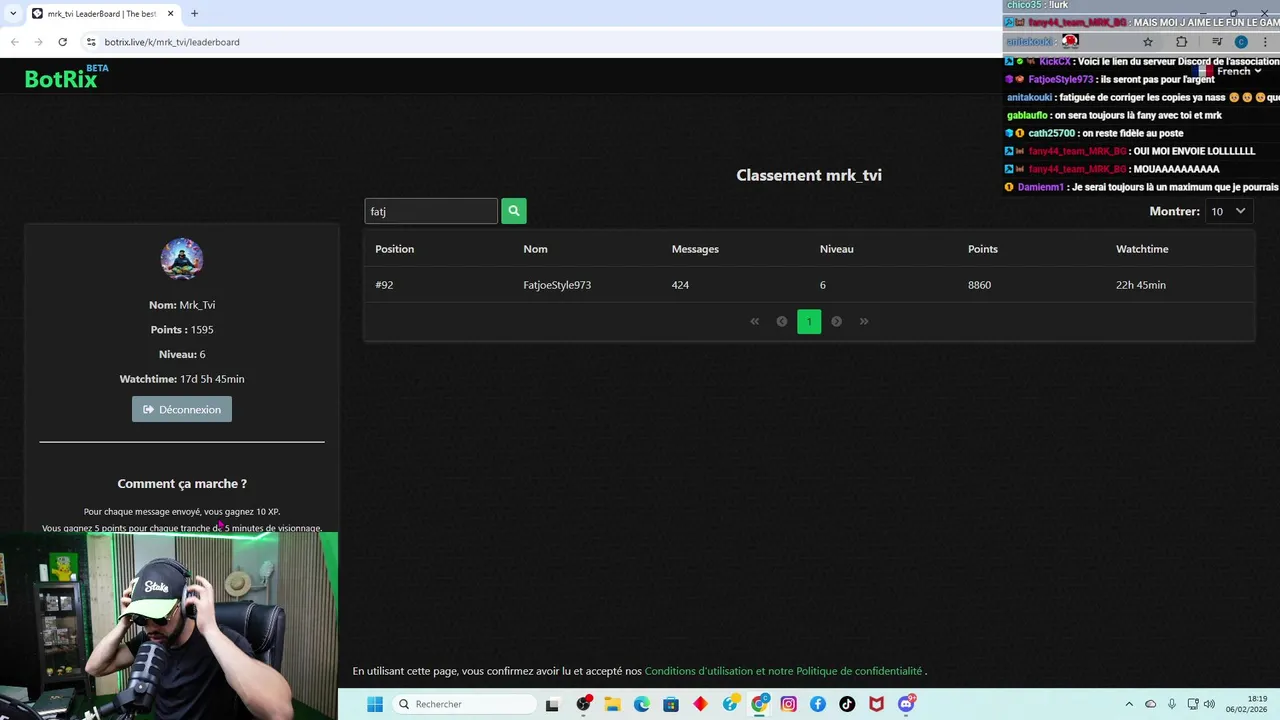Open the Windows Start menu

(x=375, y=704)
